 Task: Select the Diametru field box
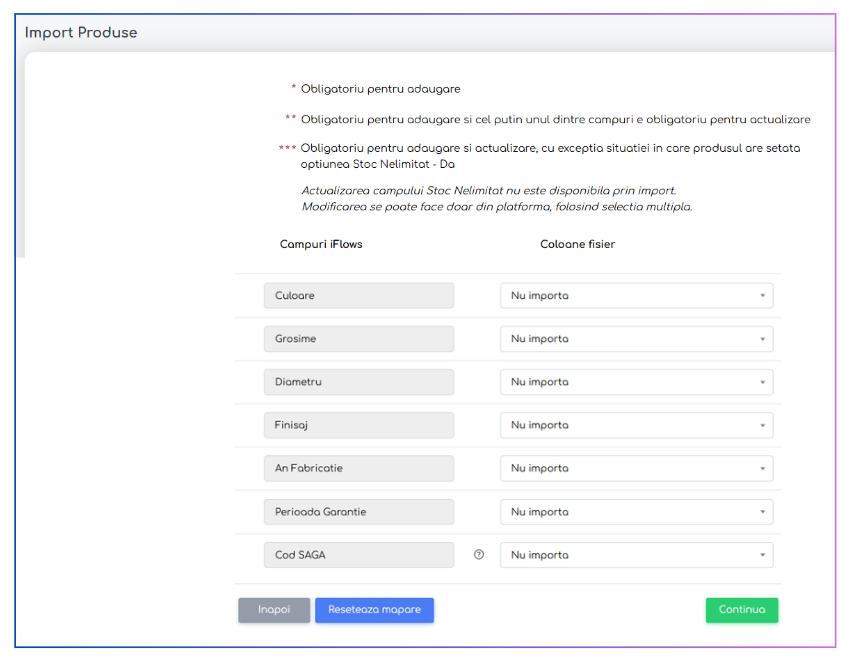tap(358, 382)
